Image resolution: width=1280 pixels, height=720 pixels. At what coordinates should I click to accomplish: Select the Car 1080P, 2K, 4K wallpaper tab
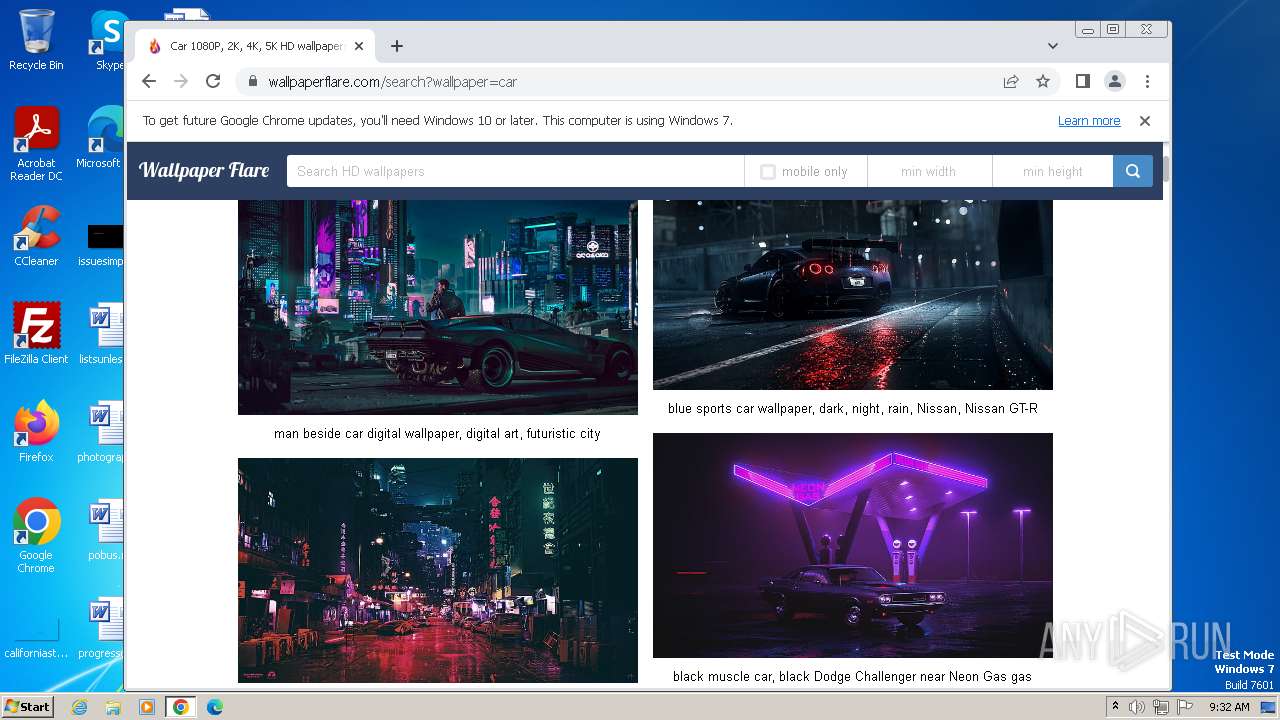click(255, 46)
